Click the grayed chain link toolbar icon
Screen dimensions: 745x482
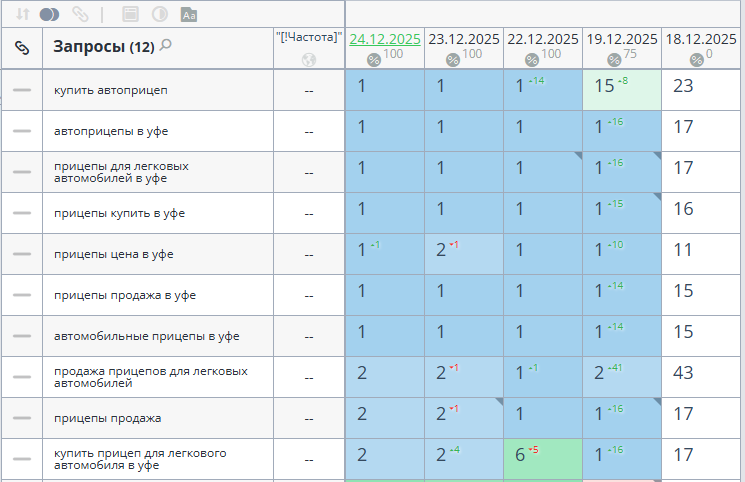(80, 15)
